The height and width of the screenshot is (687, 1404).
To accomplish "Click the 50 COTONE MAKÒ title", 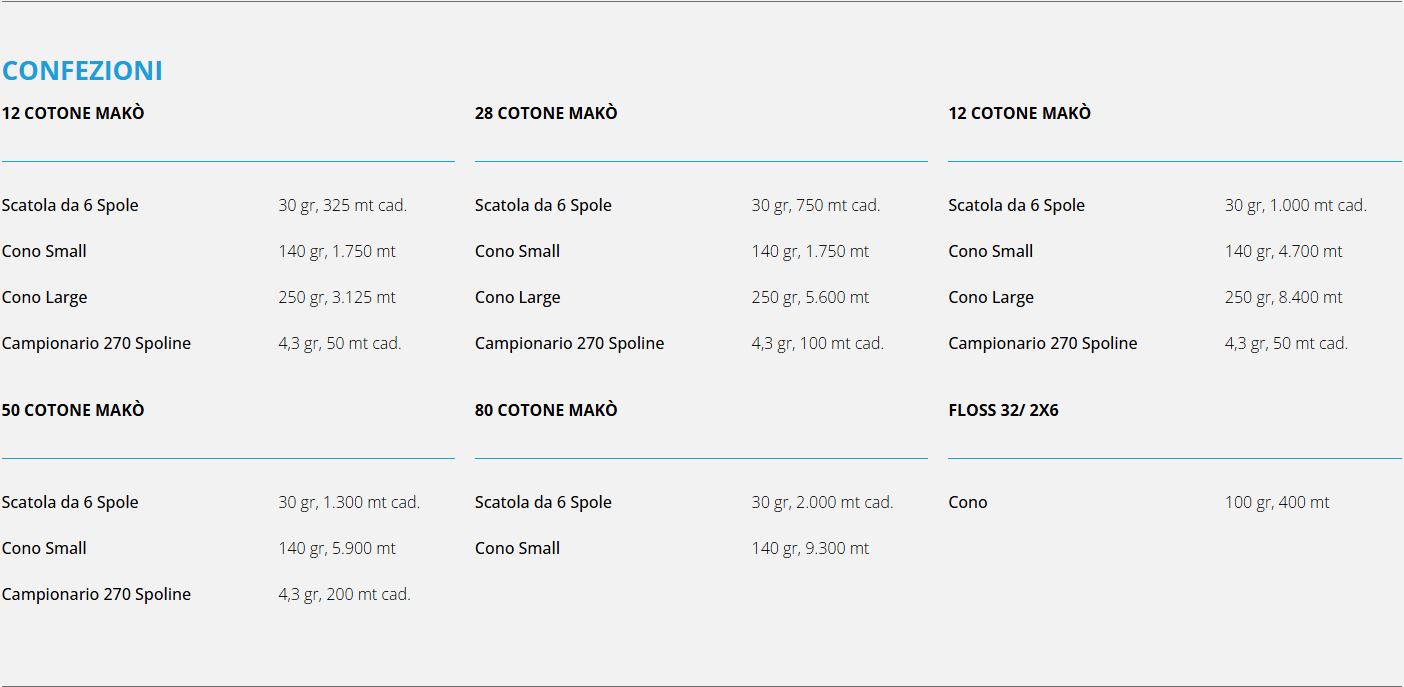I will tap(73, 410).
